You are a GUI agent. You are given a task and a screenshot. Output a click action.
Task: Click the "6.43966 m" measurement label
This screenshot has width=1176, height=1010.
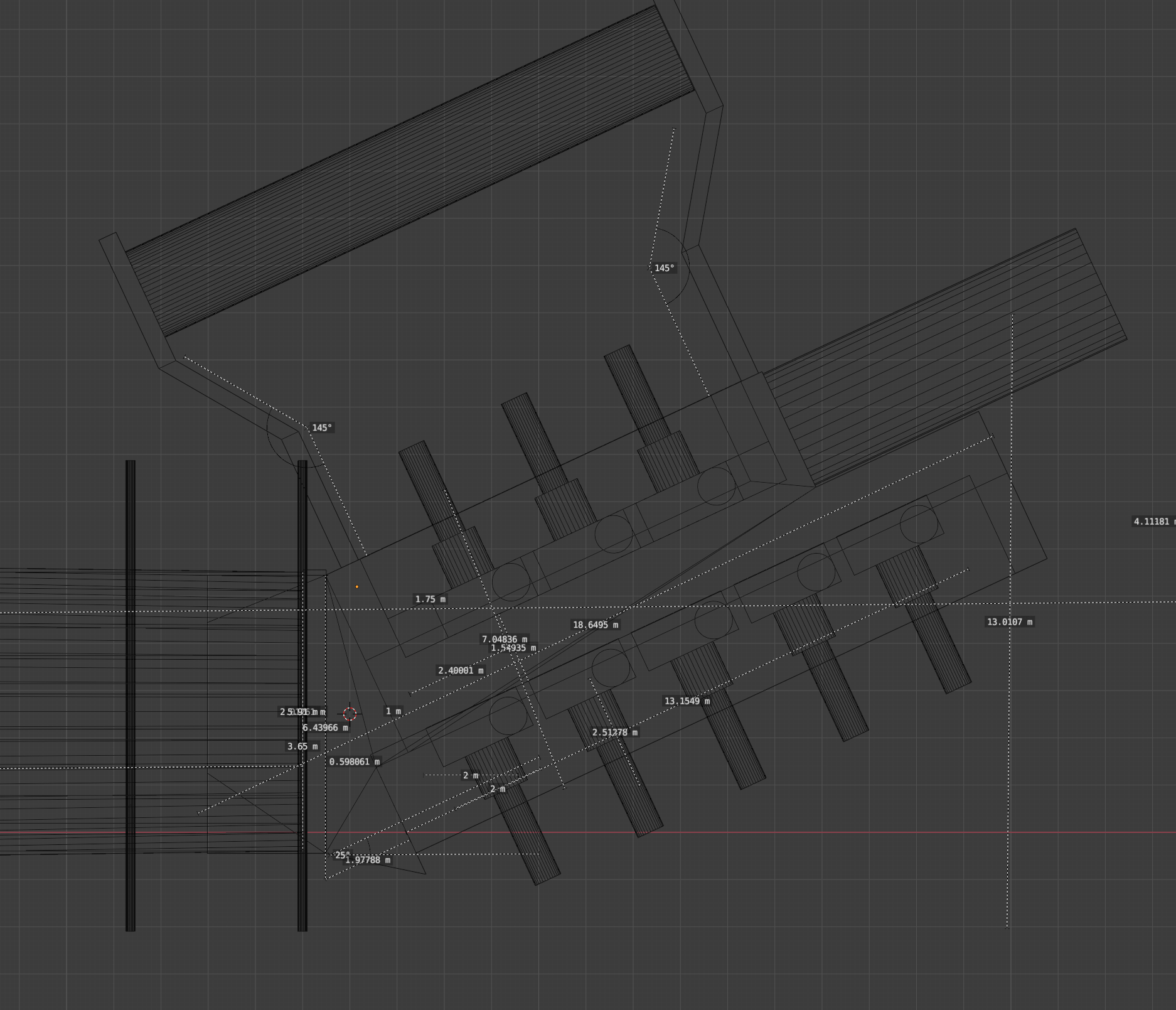pos(326,728)
